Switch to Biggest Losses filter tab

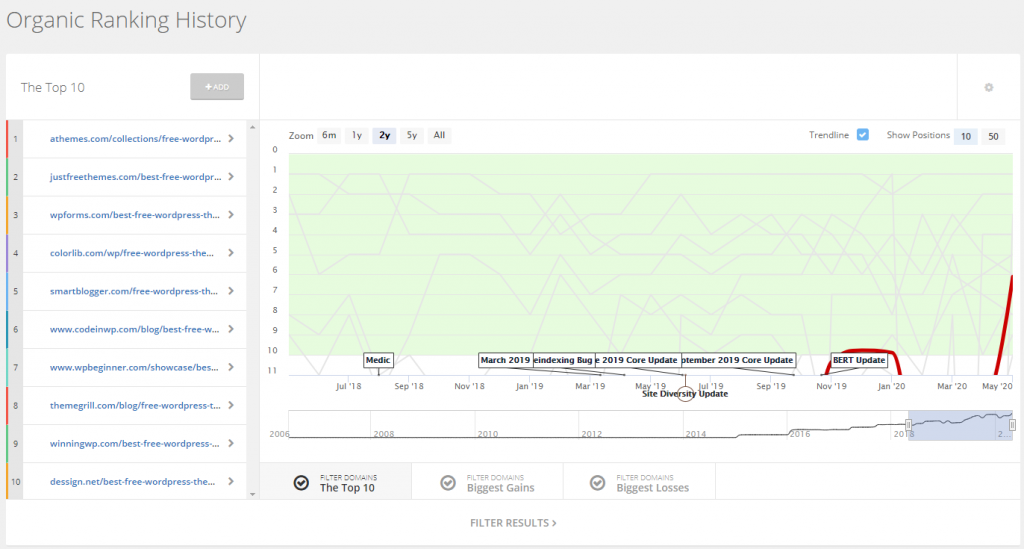click(x=652, y=483)
